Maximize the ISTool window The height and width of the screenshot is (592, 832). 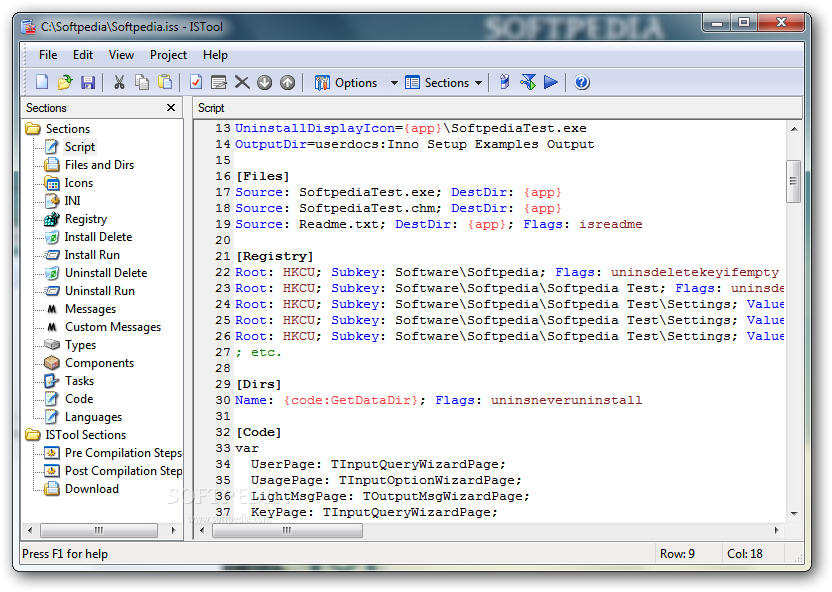tap(744, 22)
